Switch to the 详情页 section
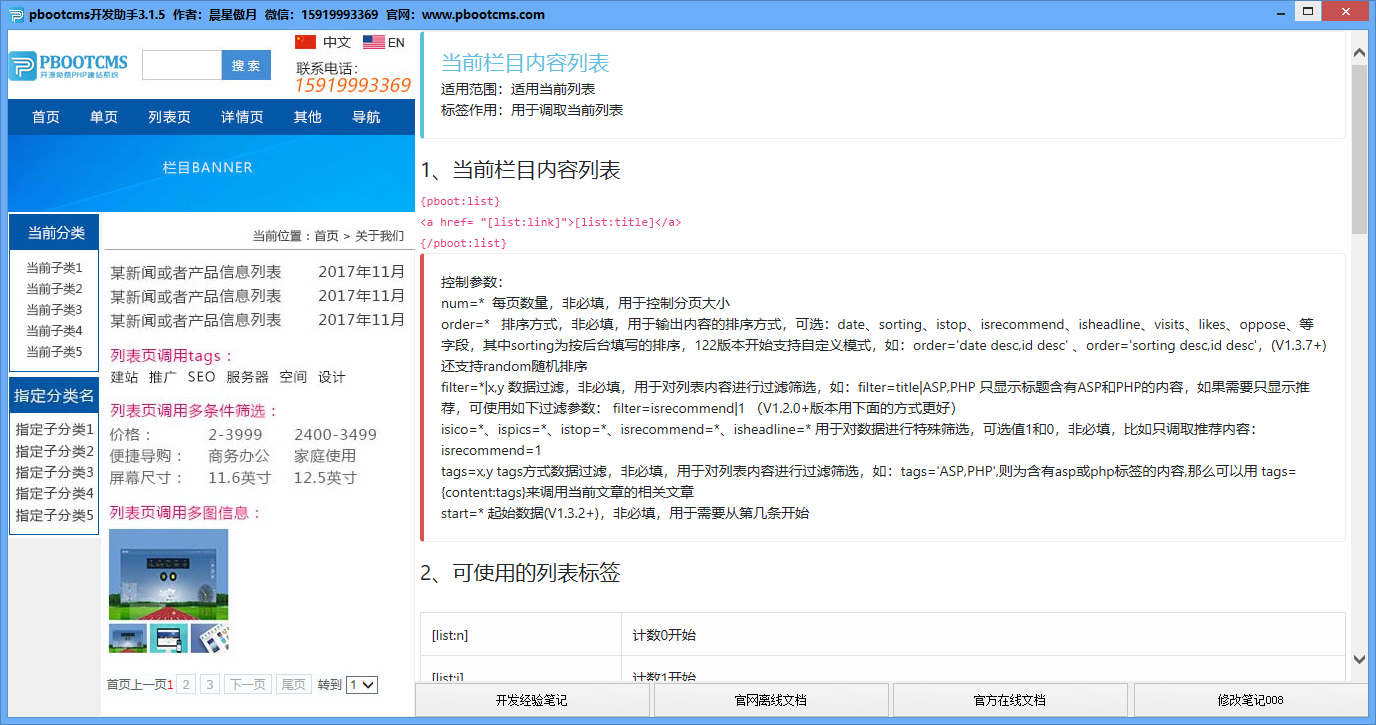 (241, 117)
